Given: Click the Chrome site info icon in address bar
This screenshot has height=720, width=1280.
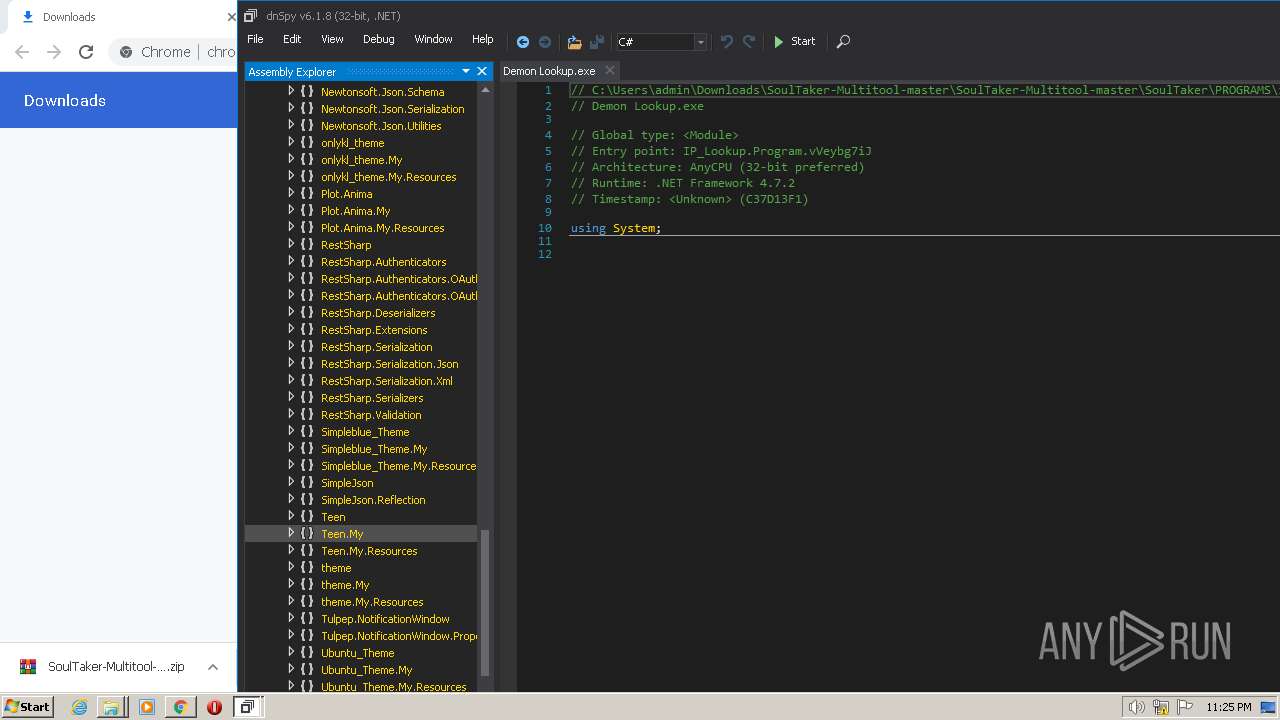Looking at the screenshot, I should (126, 52).
